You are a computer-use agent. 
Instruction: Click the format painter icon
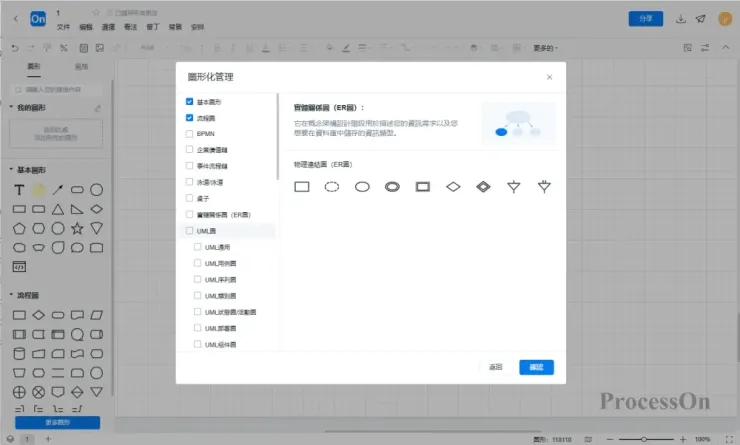(x=47, y=48)
